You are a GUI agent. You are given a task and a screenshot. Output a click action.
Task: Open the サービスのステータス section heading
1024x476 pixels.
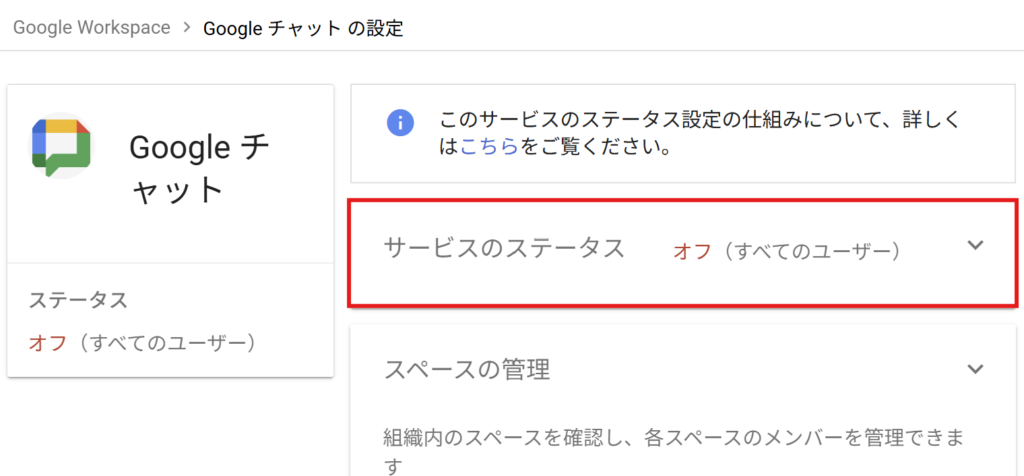tap(505, 248)
